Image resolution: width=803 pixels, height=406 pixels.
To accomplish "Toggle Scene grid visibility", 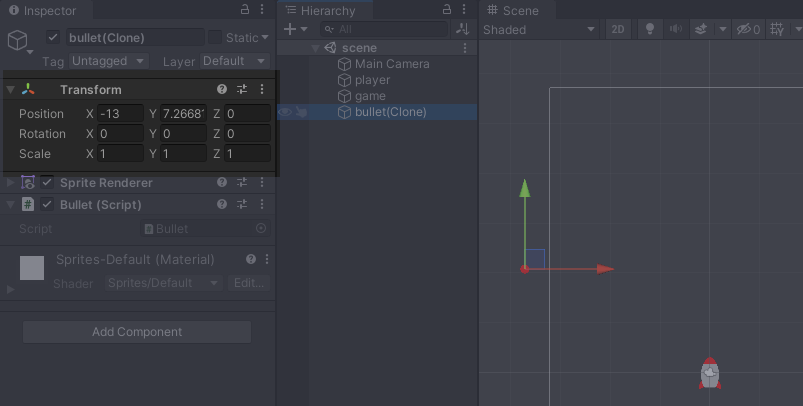I will [777, 29].
